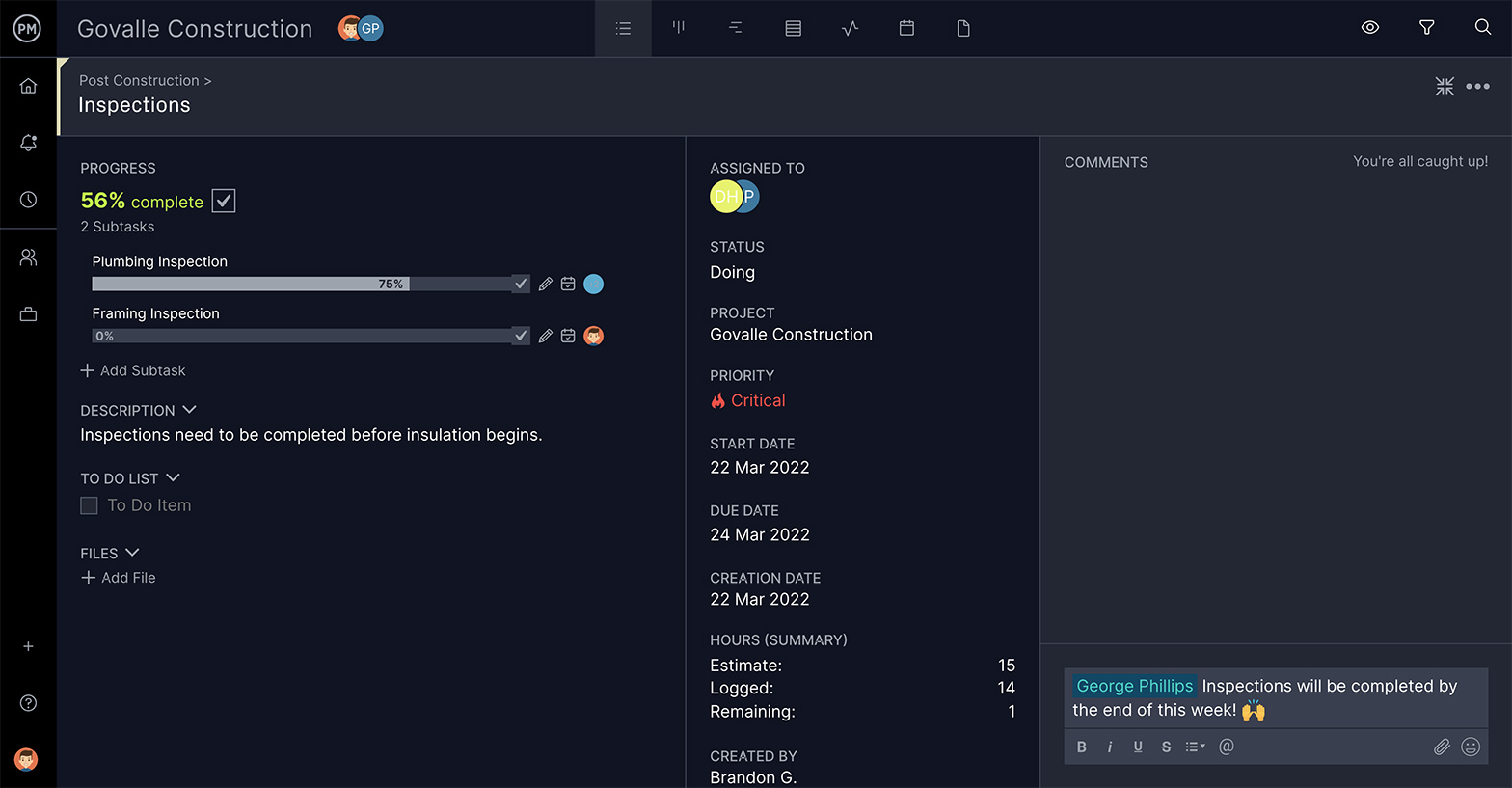
Task: Collapse the task panel with shrink icon
Action: 1444,87
